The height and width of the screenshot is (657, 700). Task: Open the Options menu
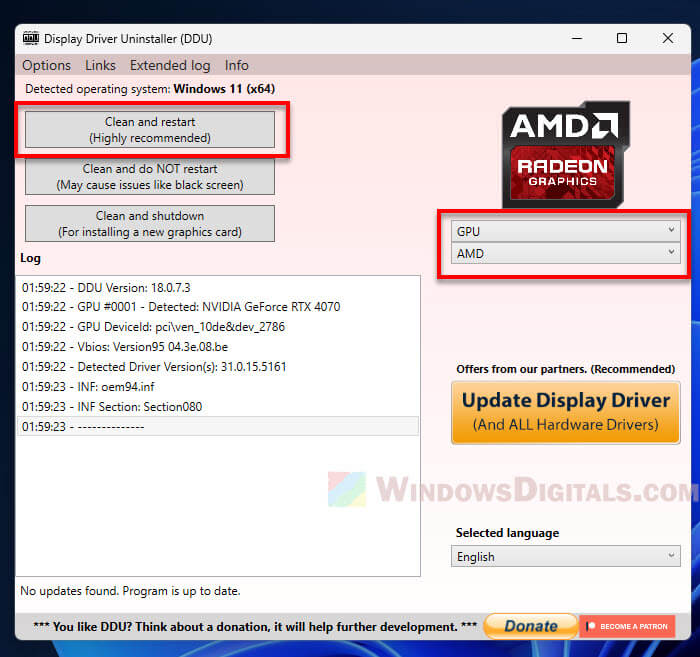[x=46, y=65]
